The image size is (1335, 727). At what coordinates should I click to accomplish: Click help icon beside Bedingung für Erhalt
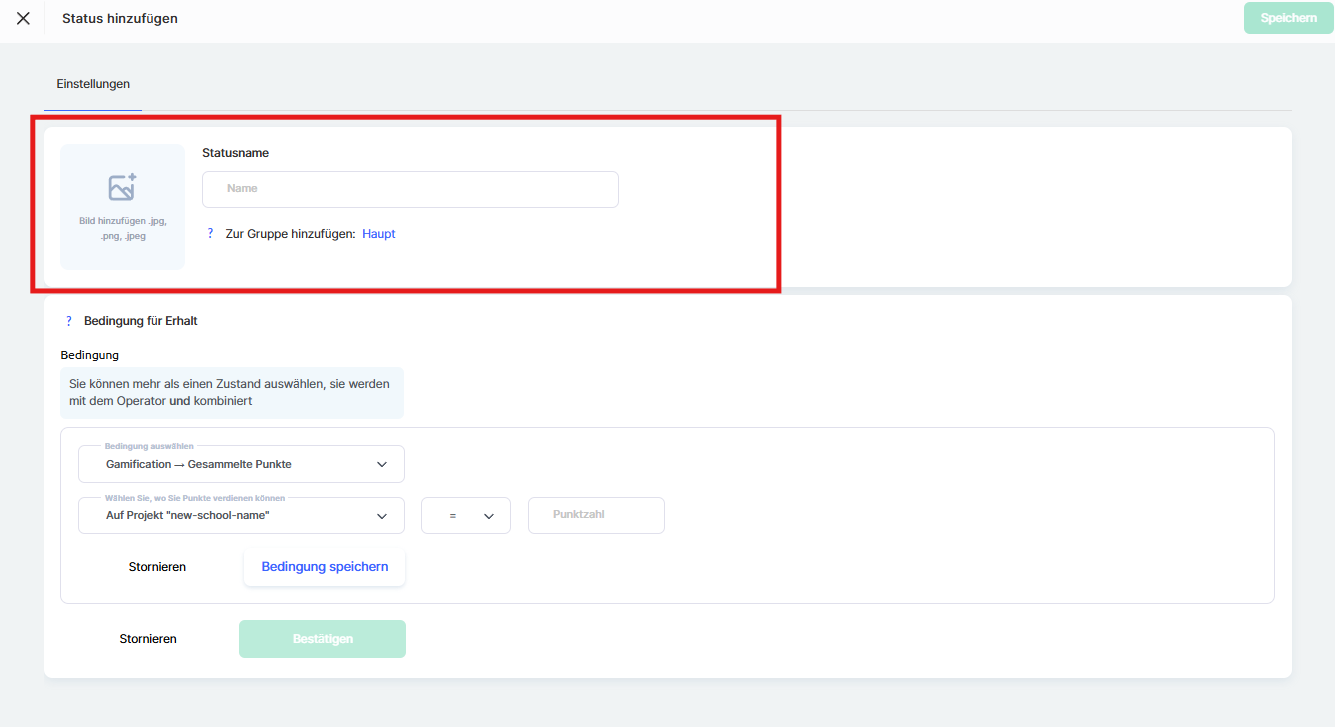point(69,321)
